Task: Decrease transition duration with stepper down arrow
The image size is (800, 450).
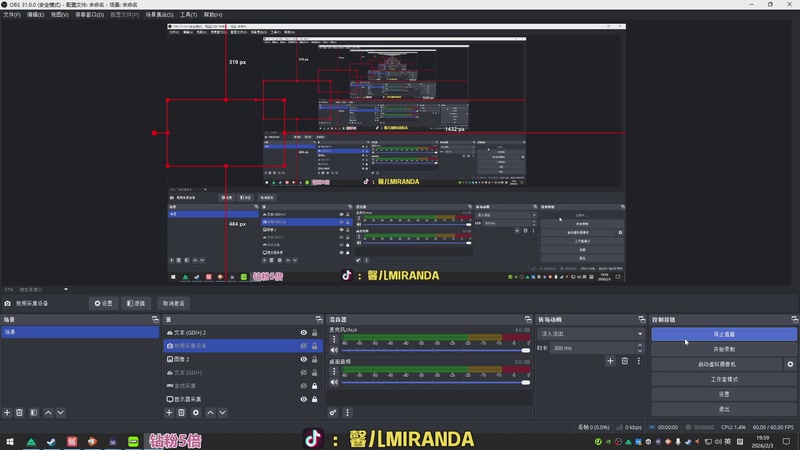Action: point(640,351)
